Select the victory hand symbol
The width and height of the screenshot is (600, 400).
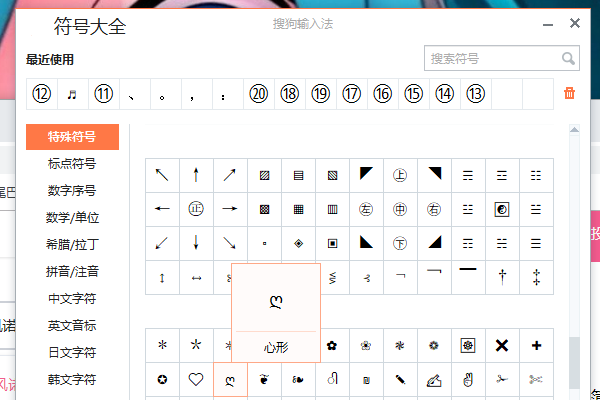pos(468,379)
